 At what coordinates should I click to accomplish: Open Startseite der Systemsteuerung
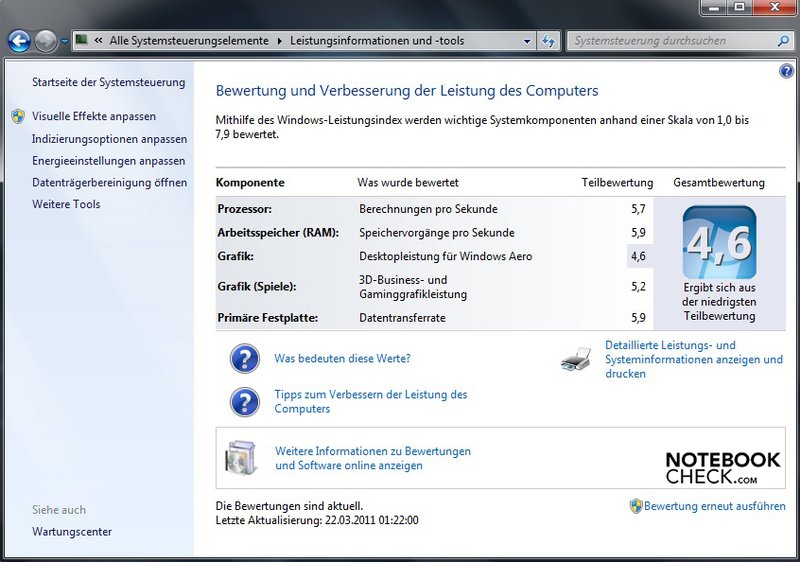108,82
